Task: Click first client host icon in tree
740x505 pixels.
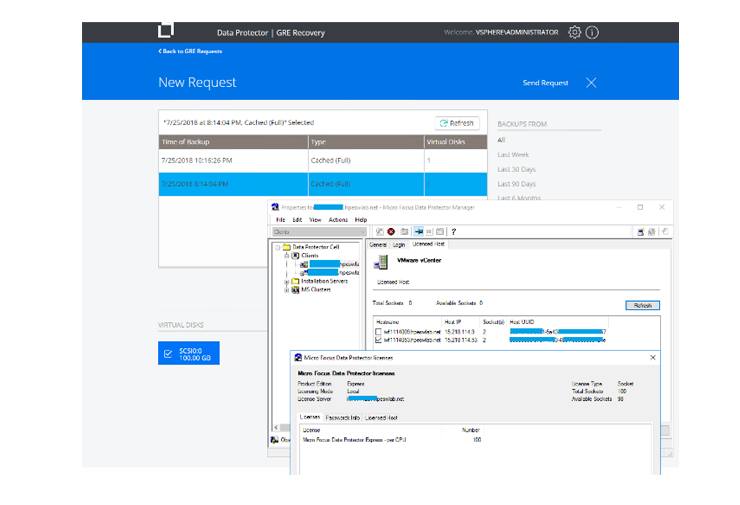Action: [304, 264]
